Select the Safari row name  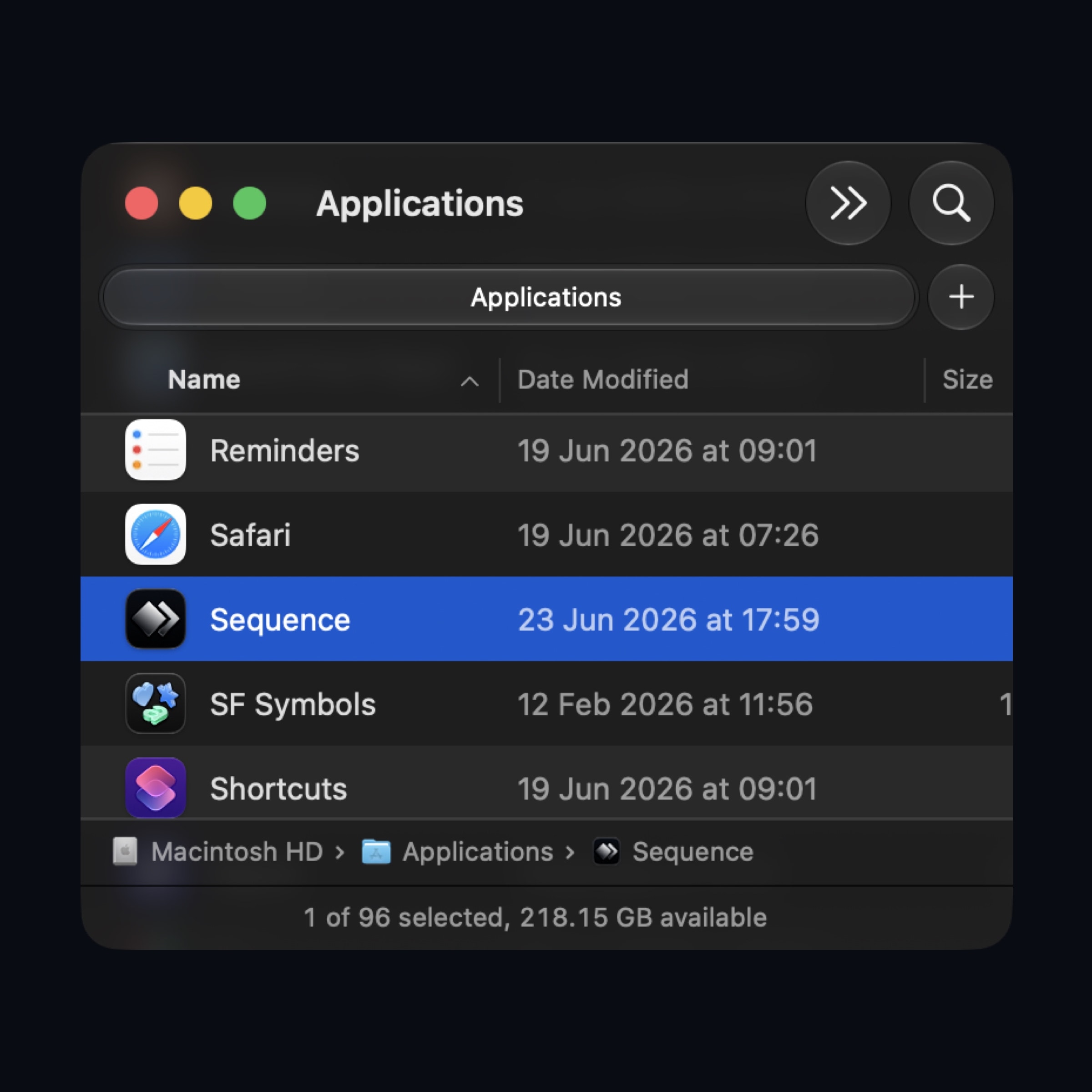click(250, 535)
